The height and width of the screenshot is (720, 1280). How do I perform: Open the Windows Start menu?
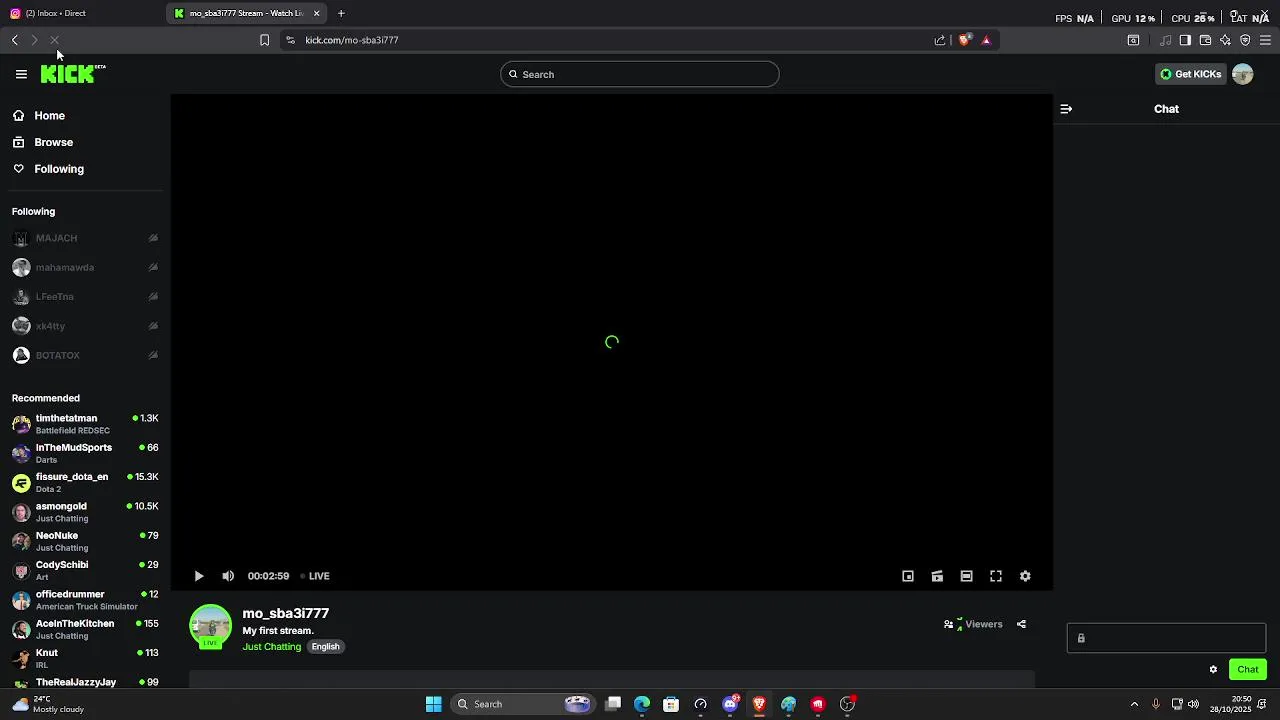point(434,704)
